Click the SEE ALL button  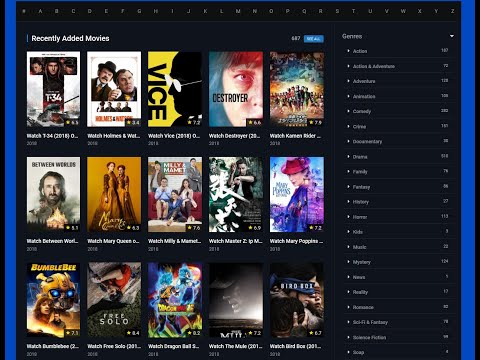pos(313,39)
